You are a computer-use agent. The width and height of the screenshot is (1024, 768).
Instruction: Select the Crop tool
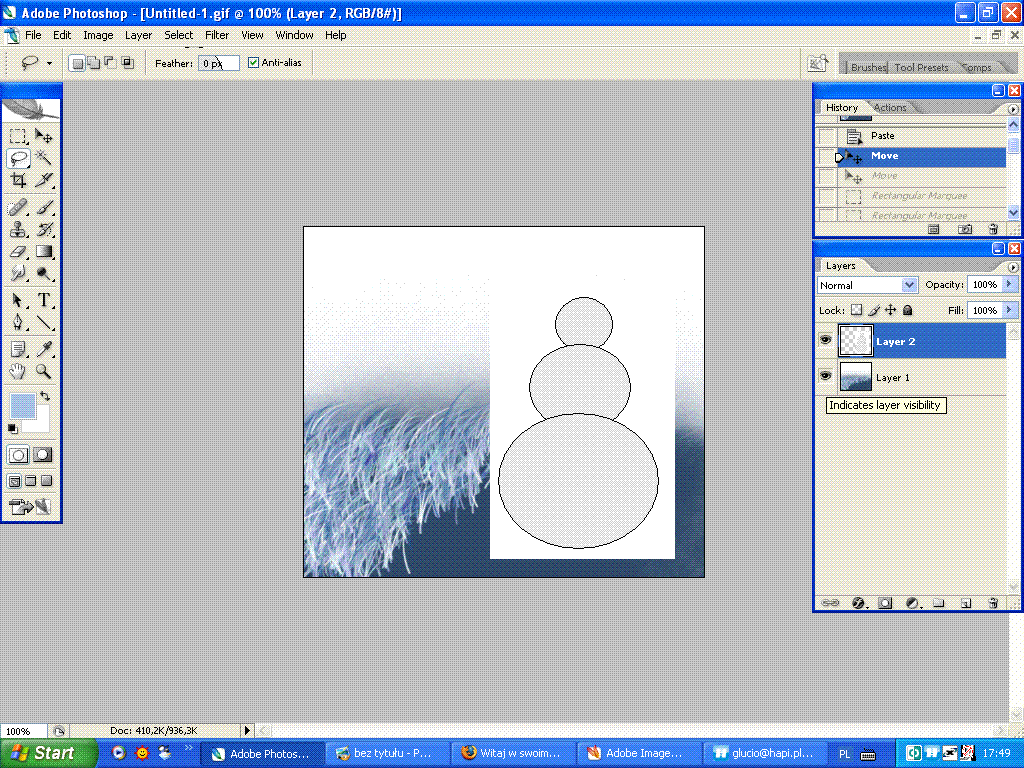tap(18, 180)
